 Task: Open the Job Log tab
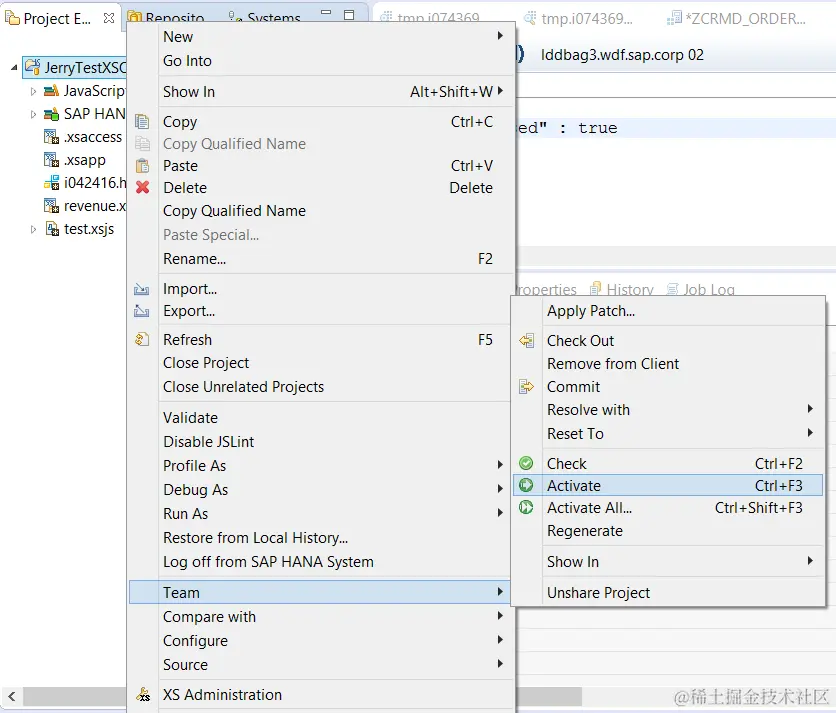click(x=701, y=289)
